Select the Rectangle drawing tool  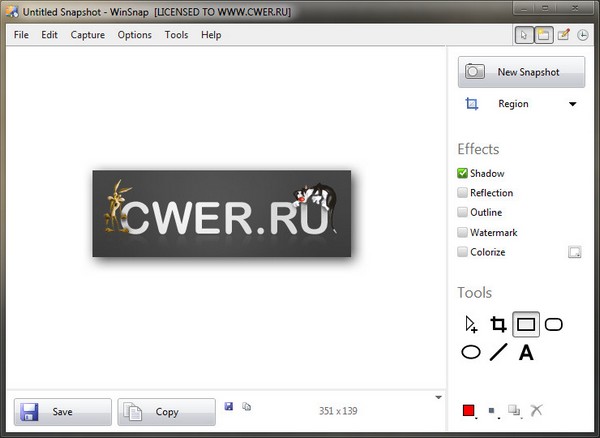click(x=526, y=324)
